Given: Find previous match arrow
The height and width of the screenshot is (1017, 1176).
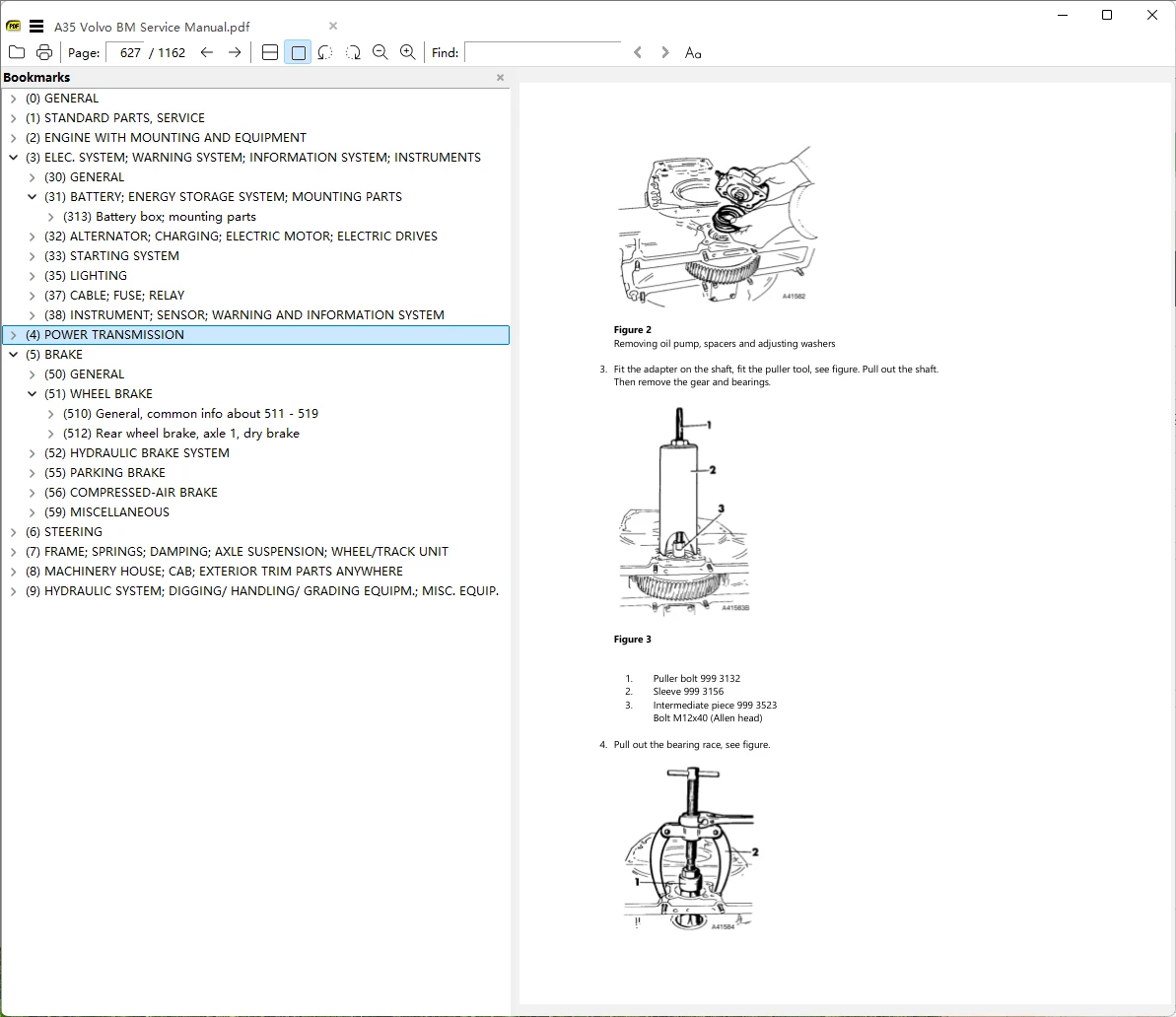Looking at the screenshot, I should click(x=638, y=52).
